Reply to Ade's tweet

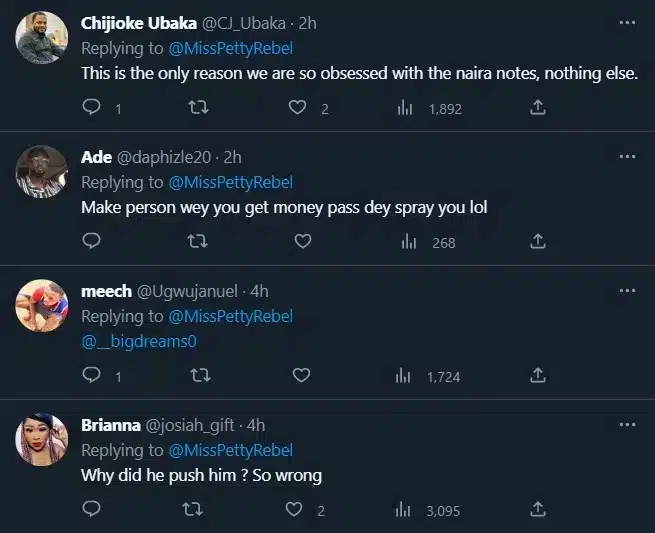point(92,241)
